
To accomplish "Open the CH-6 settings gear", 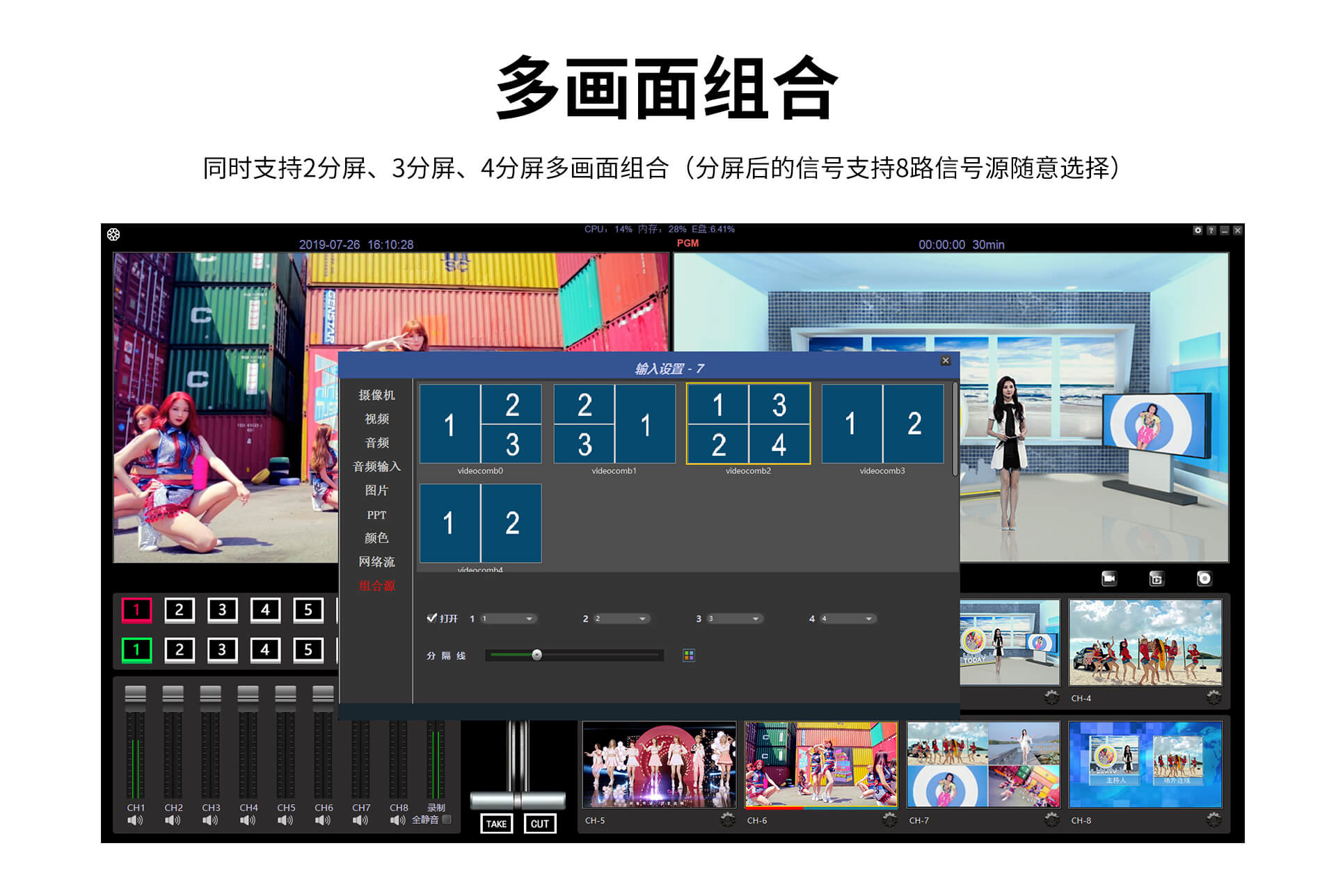I will coord(890,819).
